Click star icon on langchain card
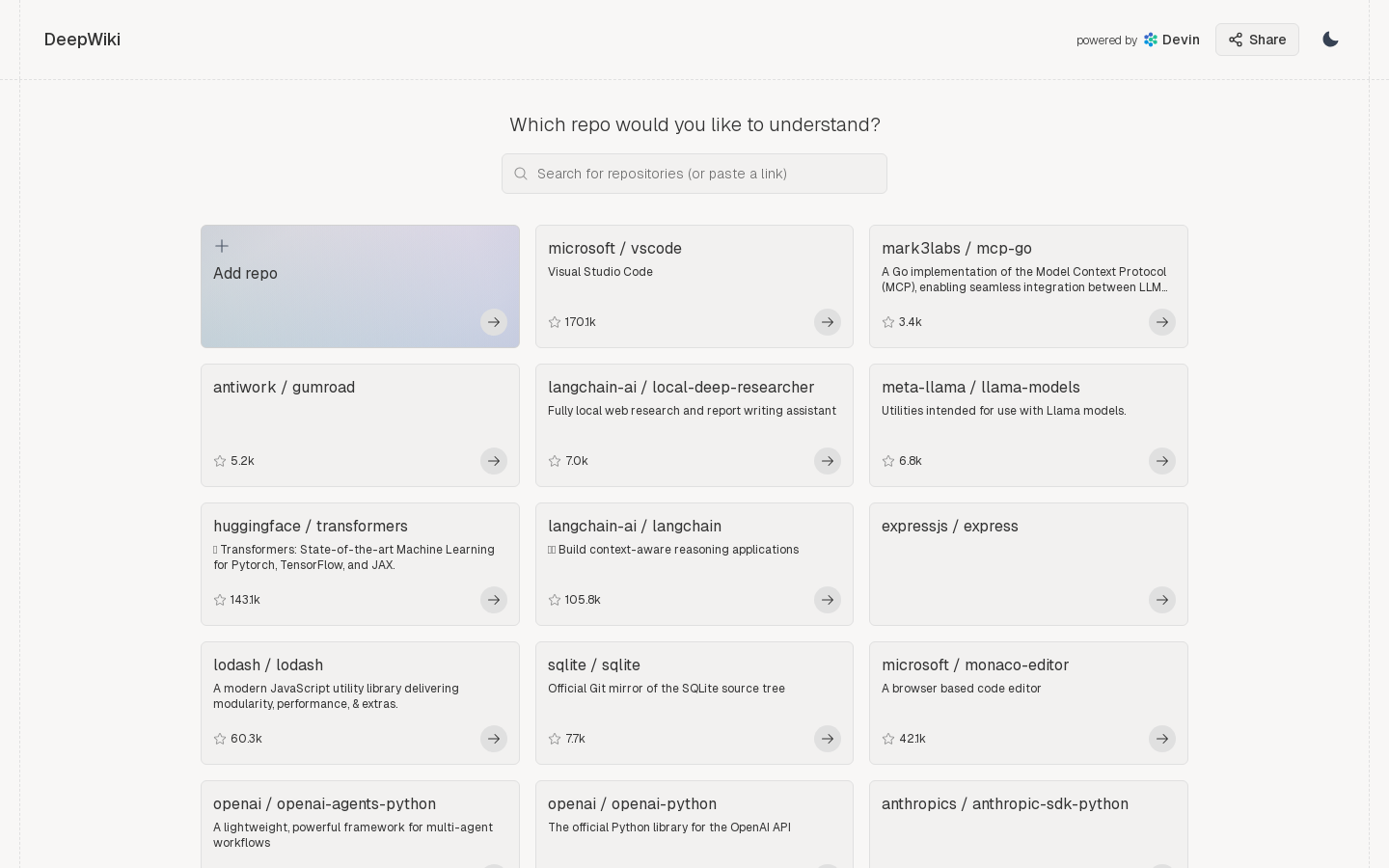This screenshot has height=868, width=1389. pyautogui.click(x=555, y=600)
